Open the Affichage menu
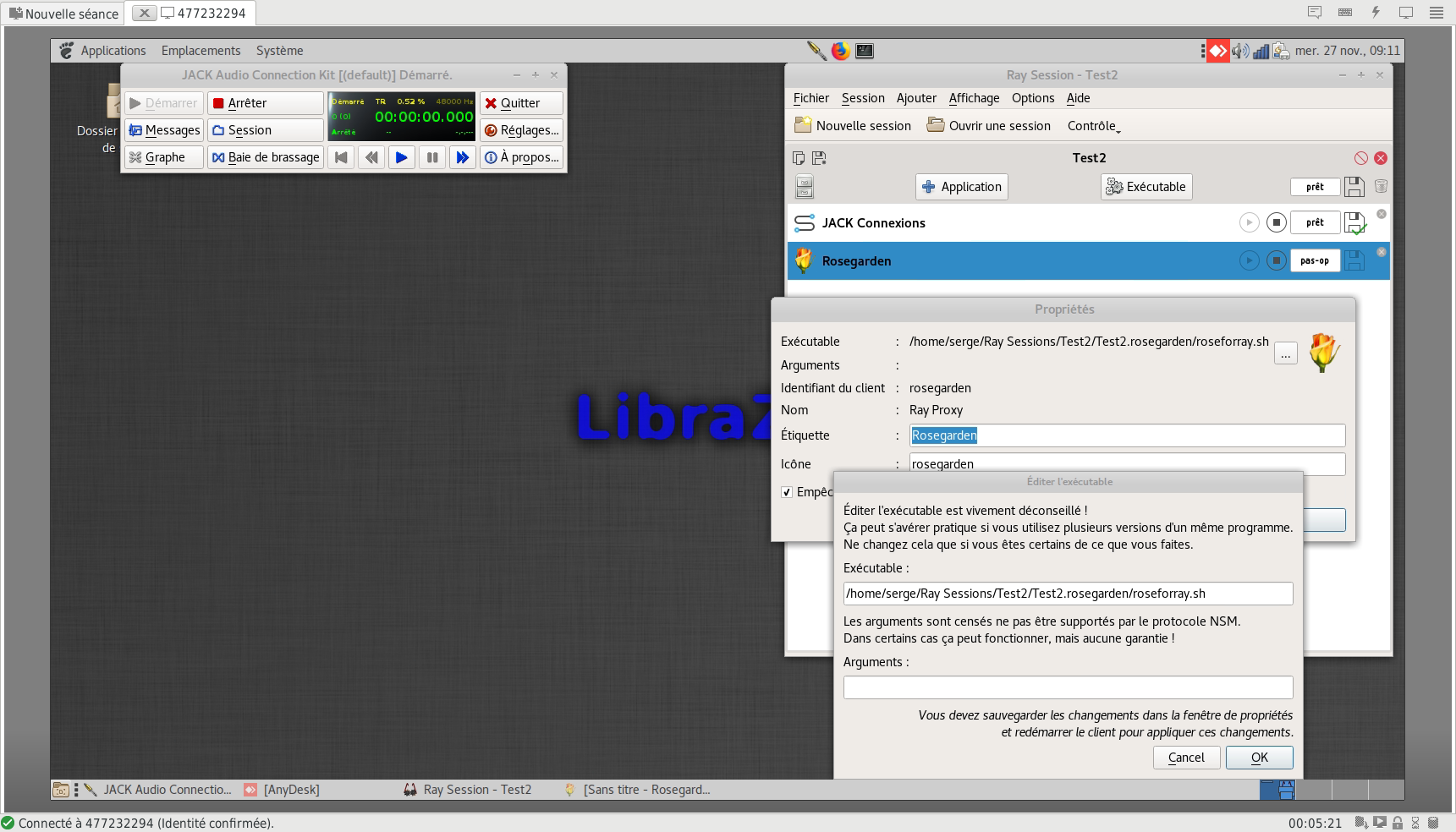The width and height of the screenshot is (1456, 832). point(974,98)
